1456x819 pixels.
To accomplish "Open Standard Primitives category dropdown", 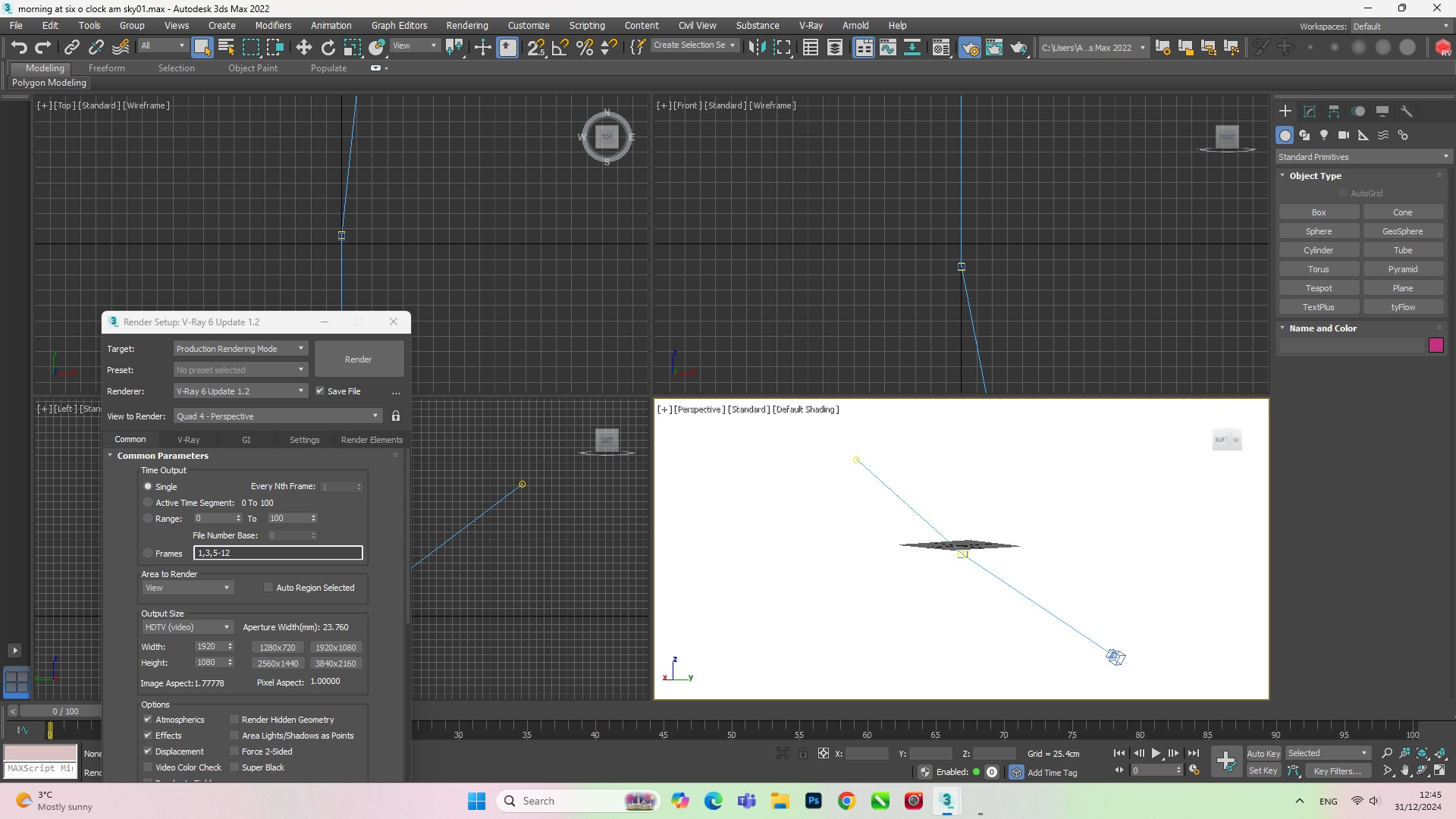I will (x=1363, y=157).
